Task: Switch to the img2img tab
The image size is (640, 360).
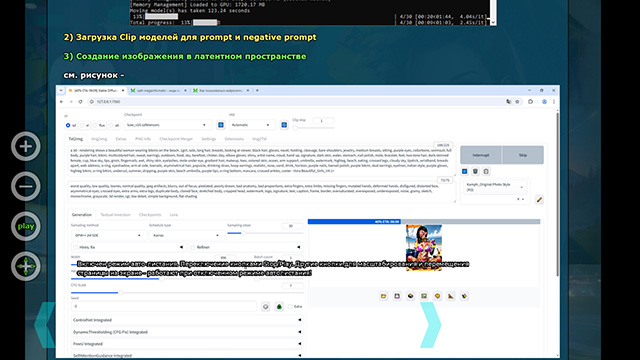Action: (x=99, y=139)
